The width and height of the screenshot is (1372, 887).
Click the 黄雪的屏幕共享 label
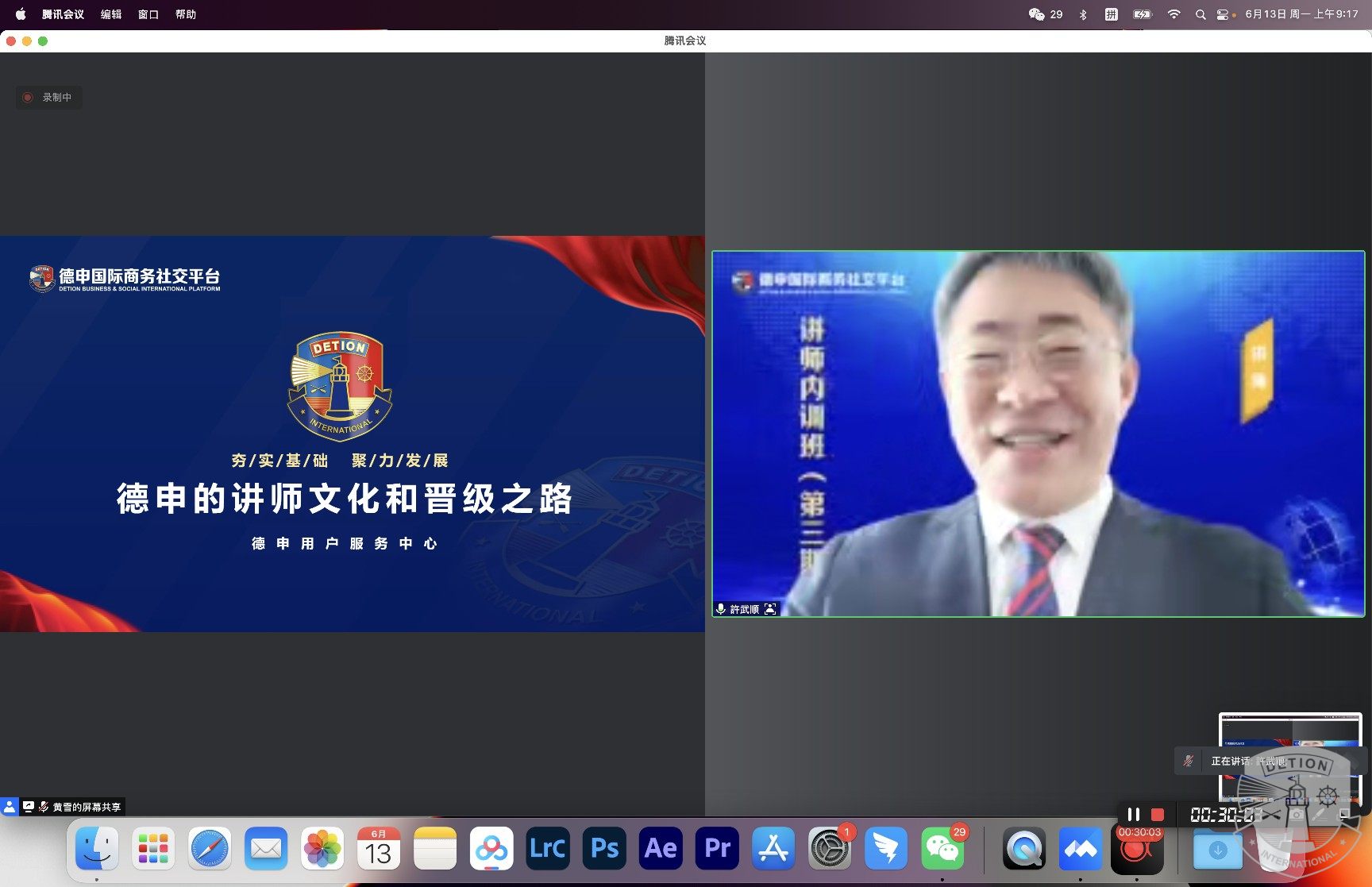(x=87, y=807)
